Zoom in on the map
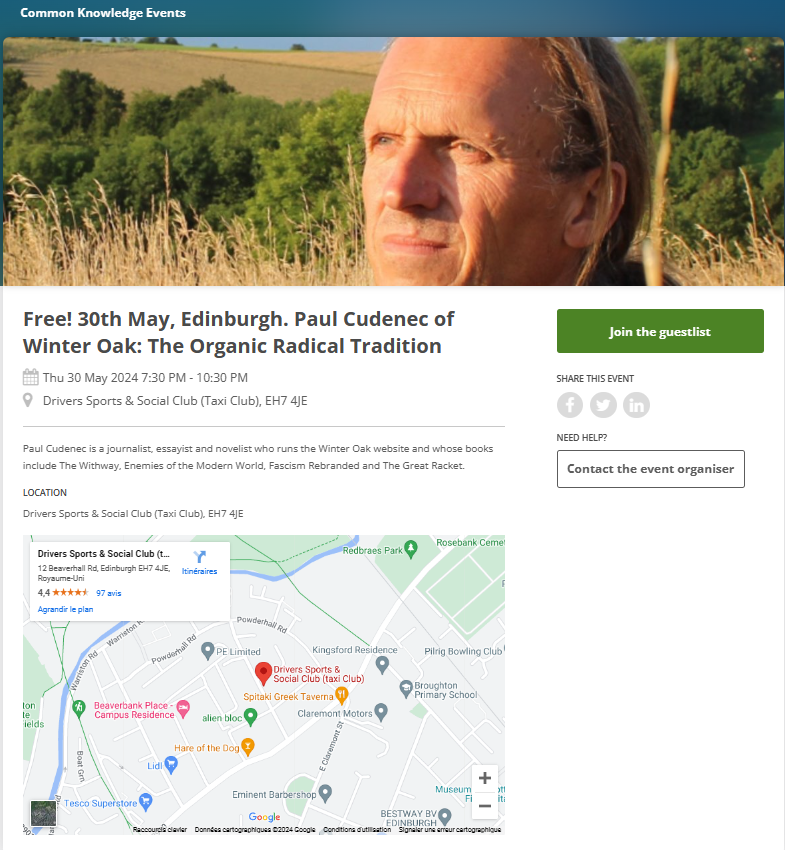The image size is (785, 850). coord(485,778)
